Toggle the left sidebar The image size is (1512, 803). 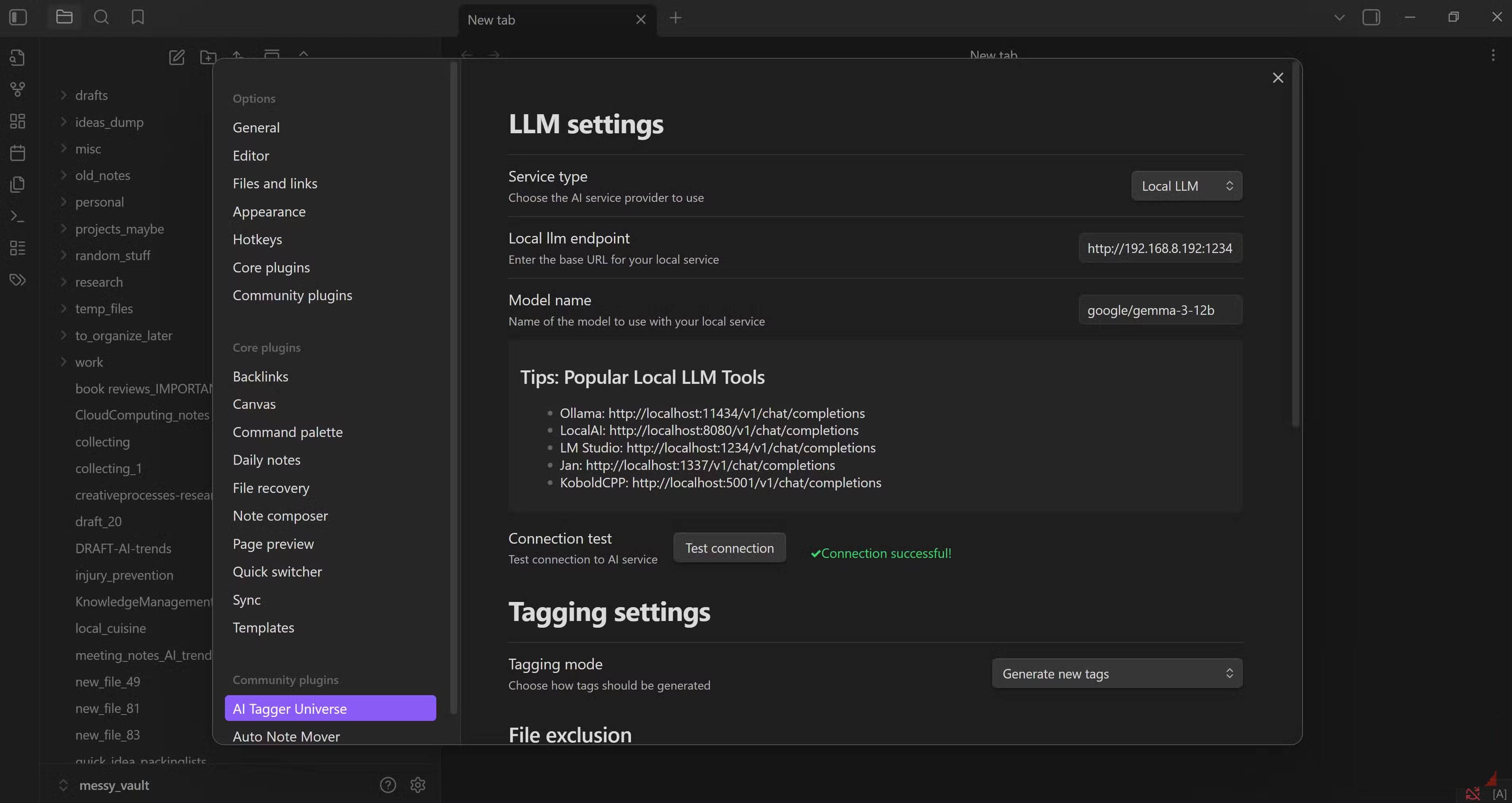point(18,17)
